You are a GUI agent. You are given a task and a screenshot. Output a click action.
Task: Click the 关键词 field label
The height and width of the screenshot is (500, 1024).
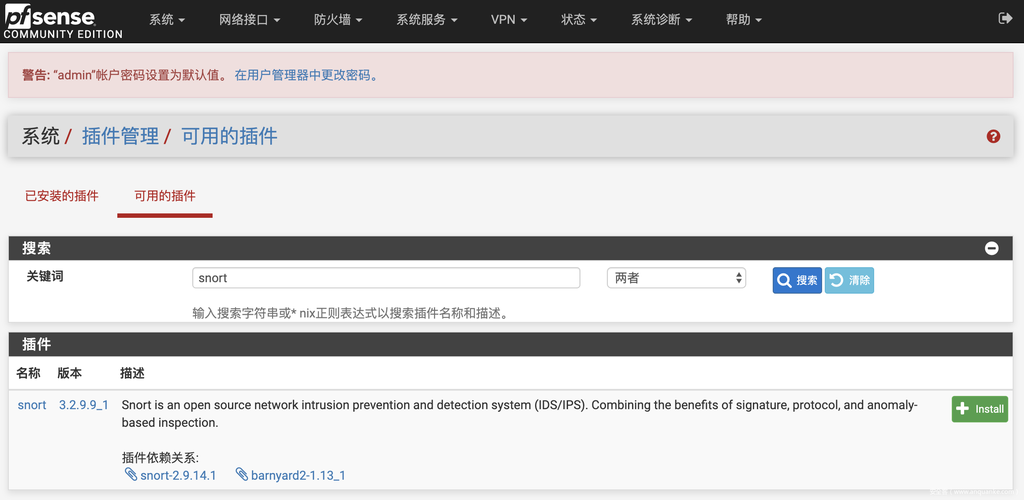(x=45, y=276)
